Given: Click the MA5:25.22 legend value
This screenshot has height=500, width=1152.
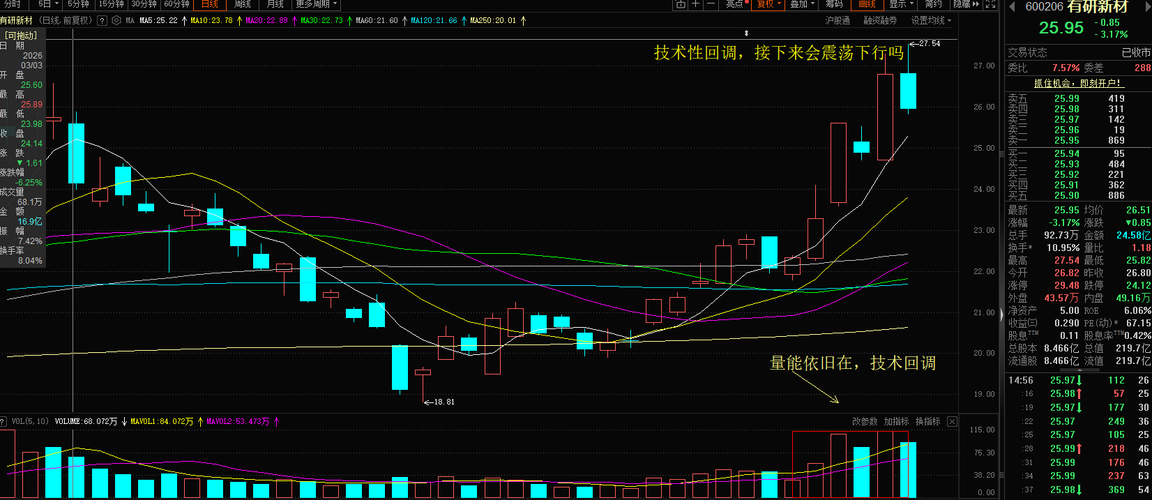Looking at the screenshot, I should point(159,21).
